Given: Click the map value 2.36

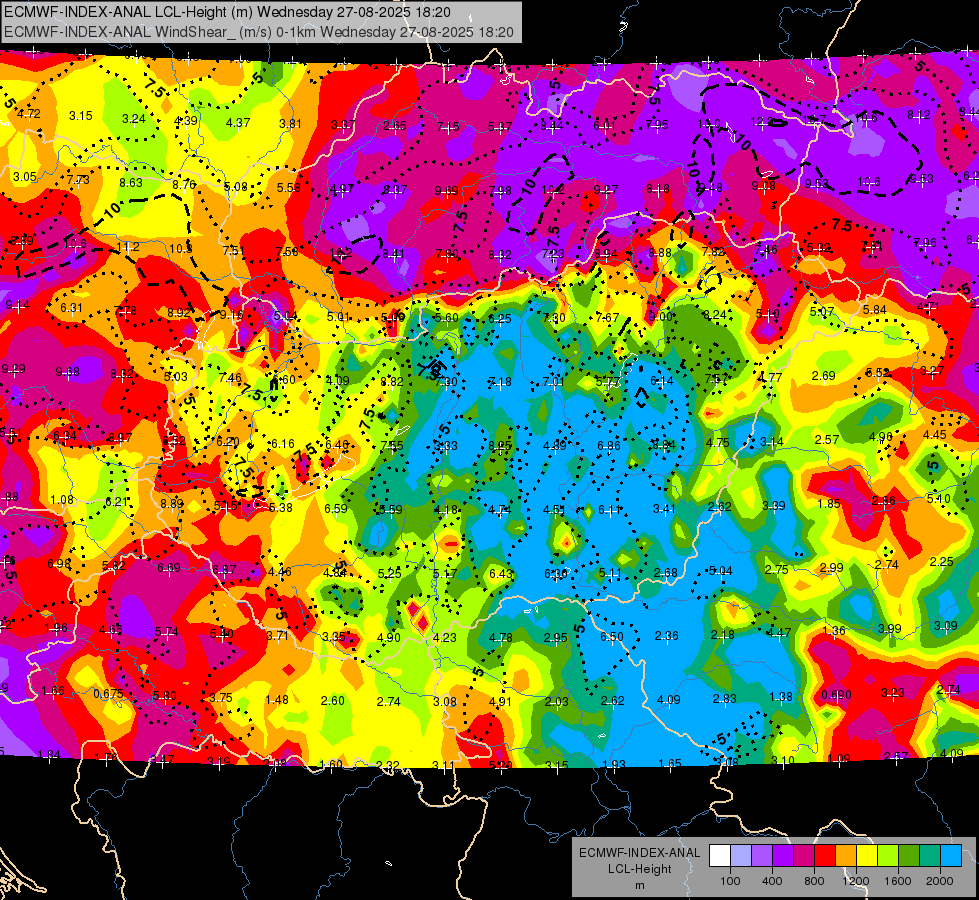Looking at the screenshot, I should [x=666, y=636].
